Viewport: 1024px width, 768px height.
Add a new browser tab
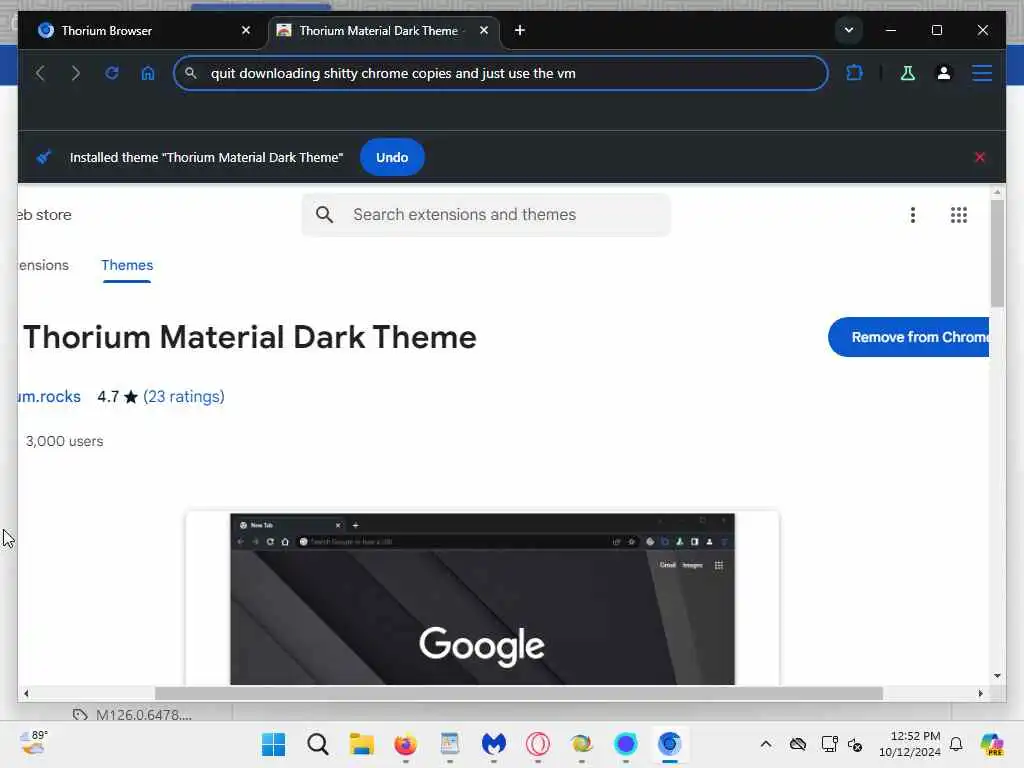pyautogui.click(x=520, y=30)
